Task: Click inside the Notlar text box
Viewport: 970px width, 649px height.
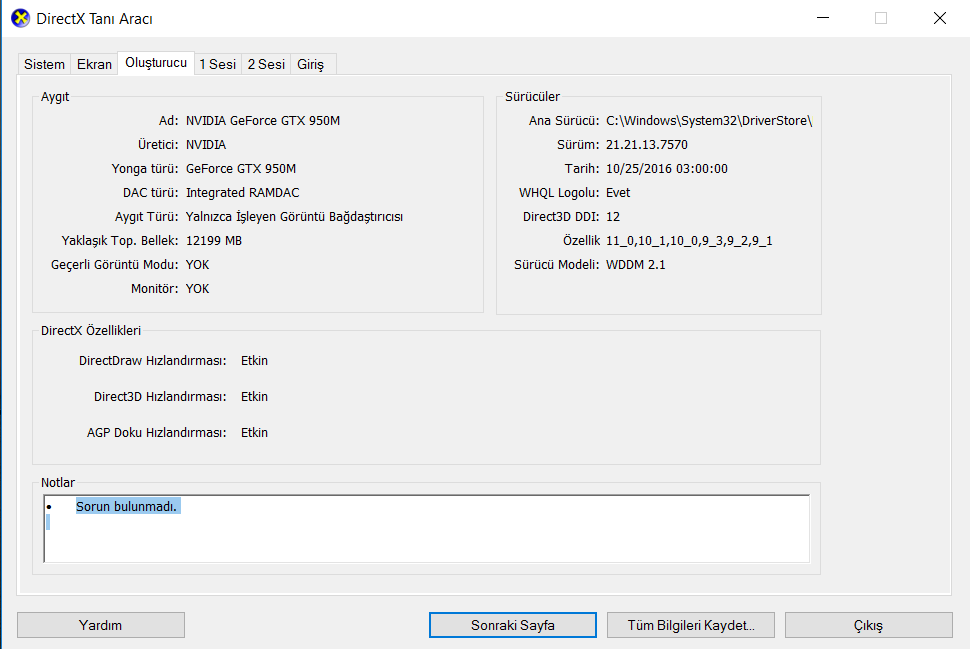Action: click(426, 529)
